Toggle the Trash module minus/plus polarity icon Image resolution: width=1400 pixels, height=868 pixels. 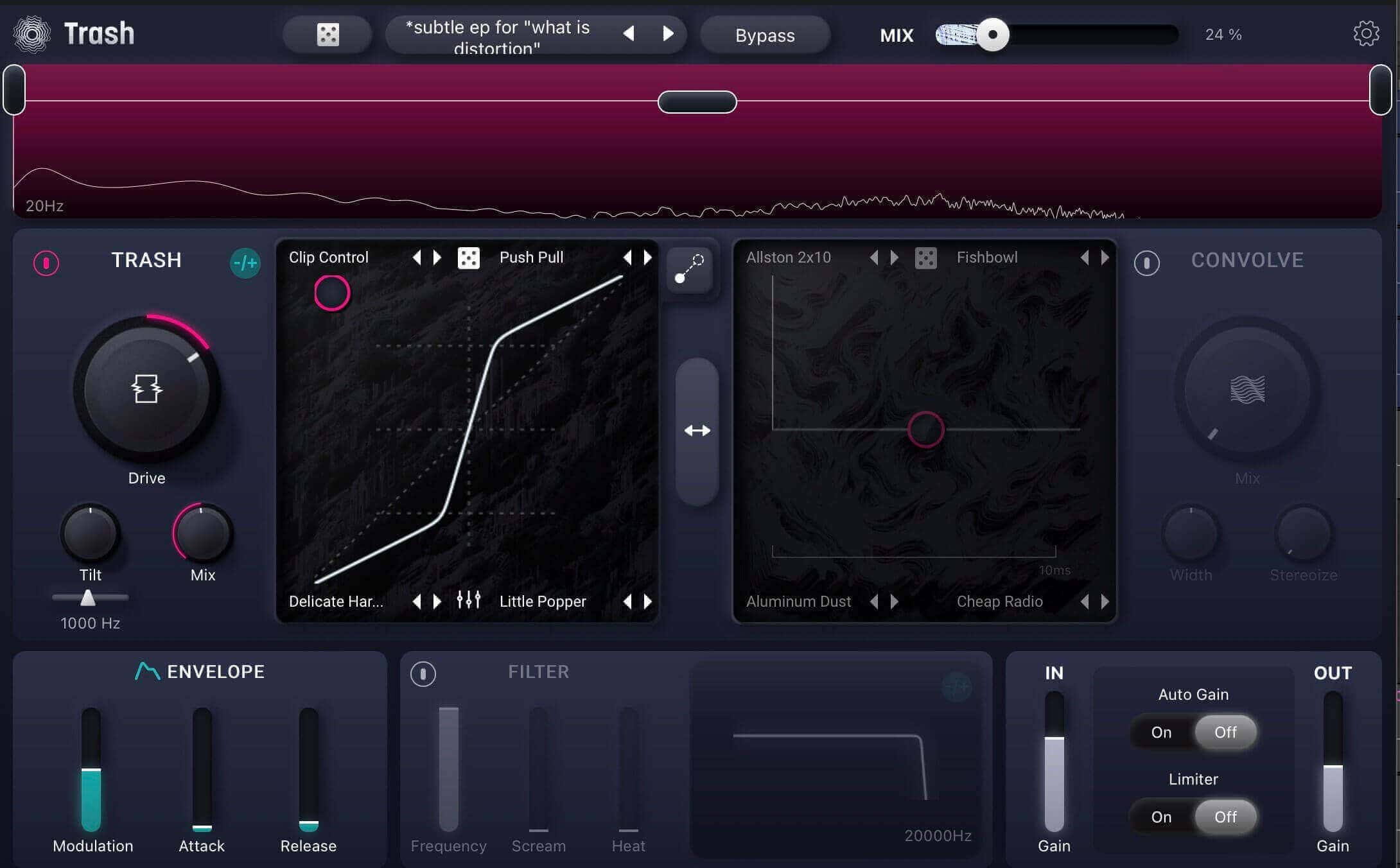(245, 263)
